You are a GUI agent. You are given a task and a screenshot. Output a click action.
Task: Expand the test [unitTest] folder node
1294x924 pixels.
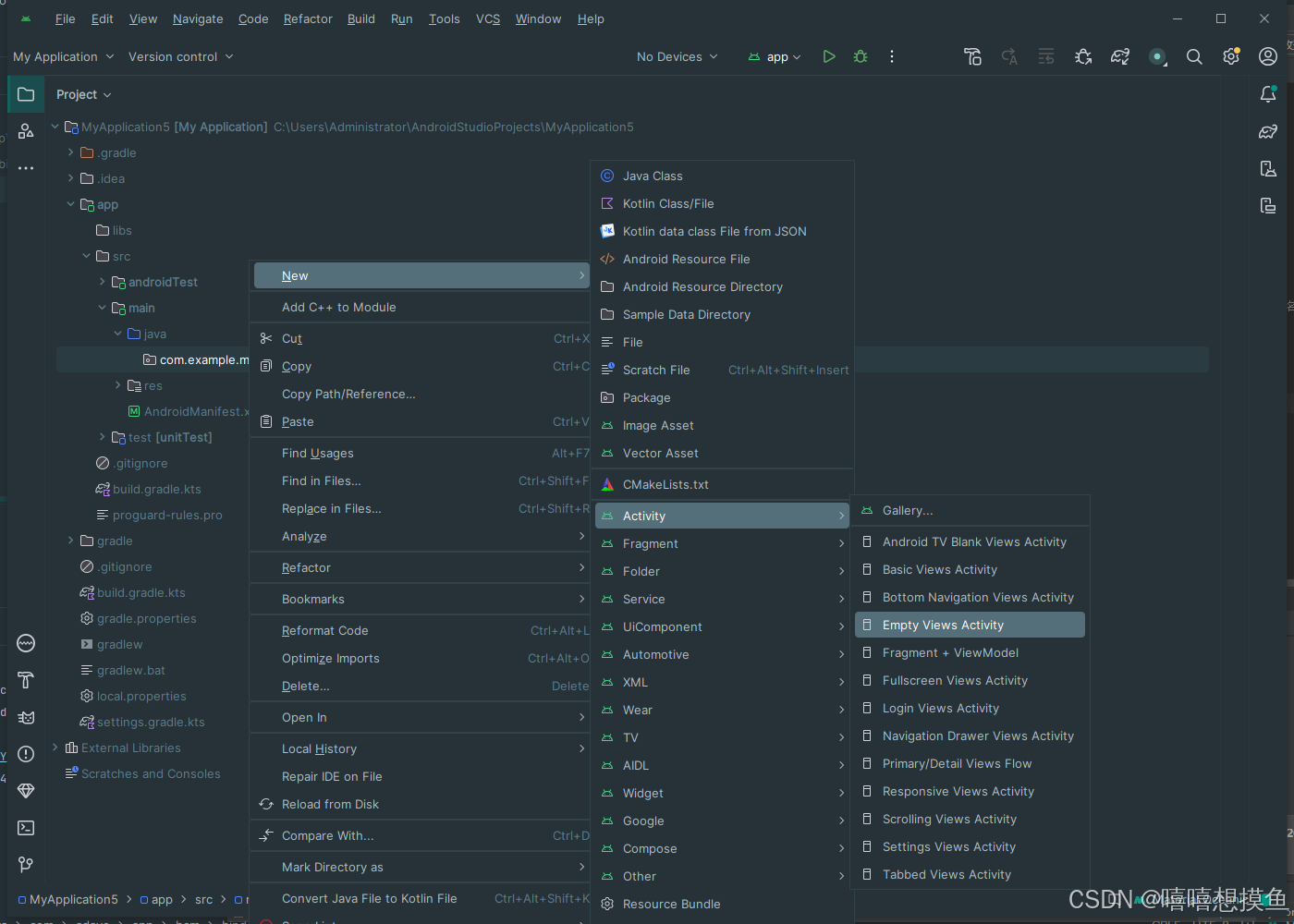click(102, 437)
